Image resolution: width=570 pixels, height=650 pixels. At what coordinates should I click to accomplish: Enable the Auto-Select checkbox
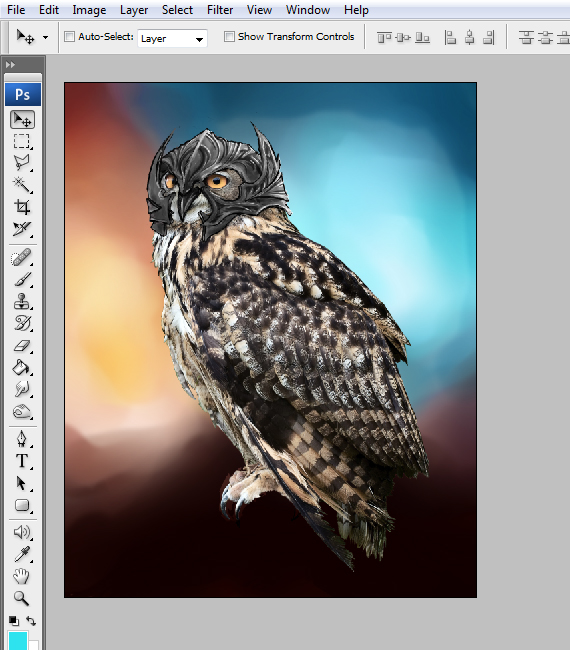(70, 36)
